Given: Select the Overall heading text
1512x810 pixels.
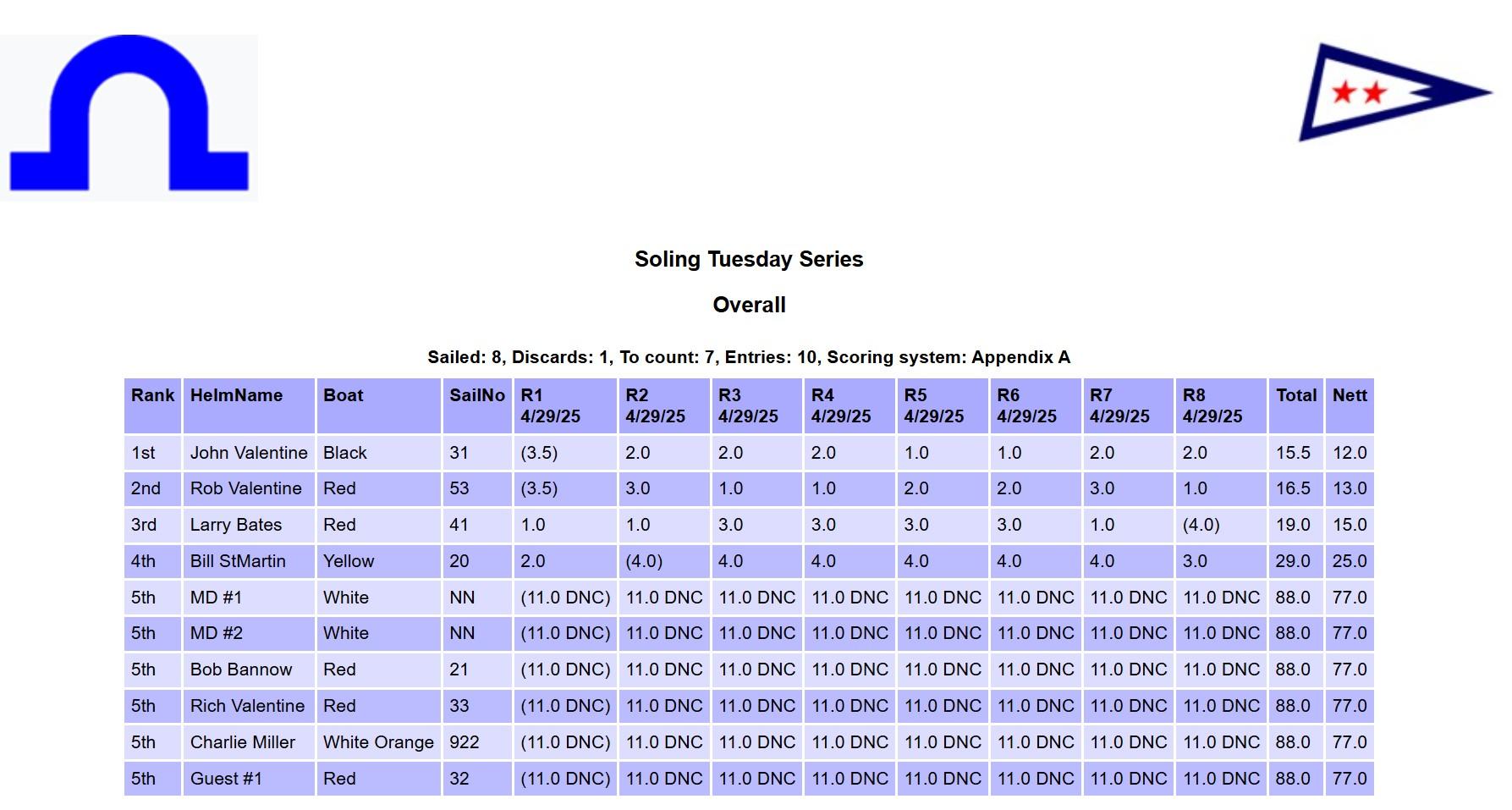Looking at the screenshot, I should (749, 305).
